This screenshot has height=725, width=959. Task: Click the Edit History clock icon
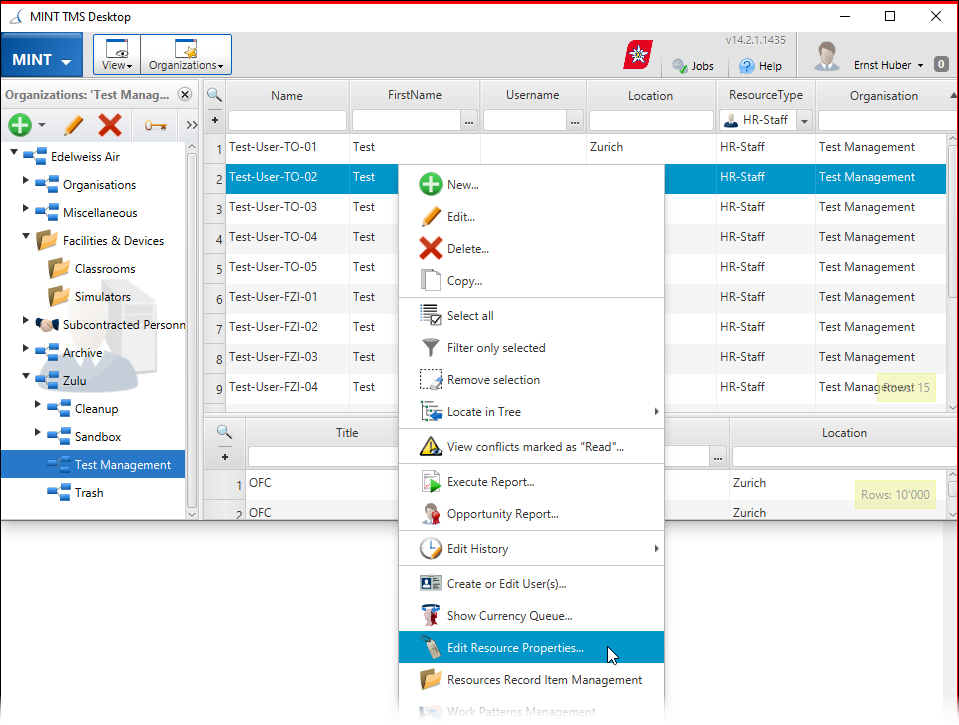(x=431, y=549)
